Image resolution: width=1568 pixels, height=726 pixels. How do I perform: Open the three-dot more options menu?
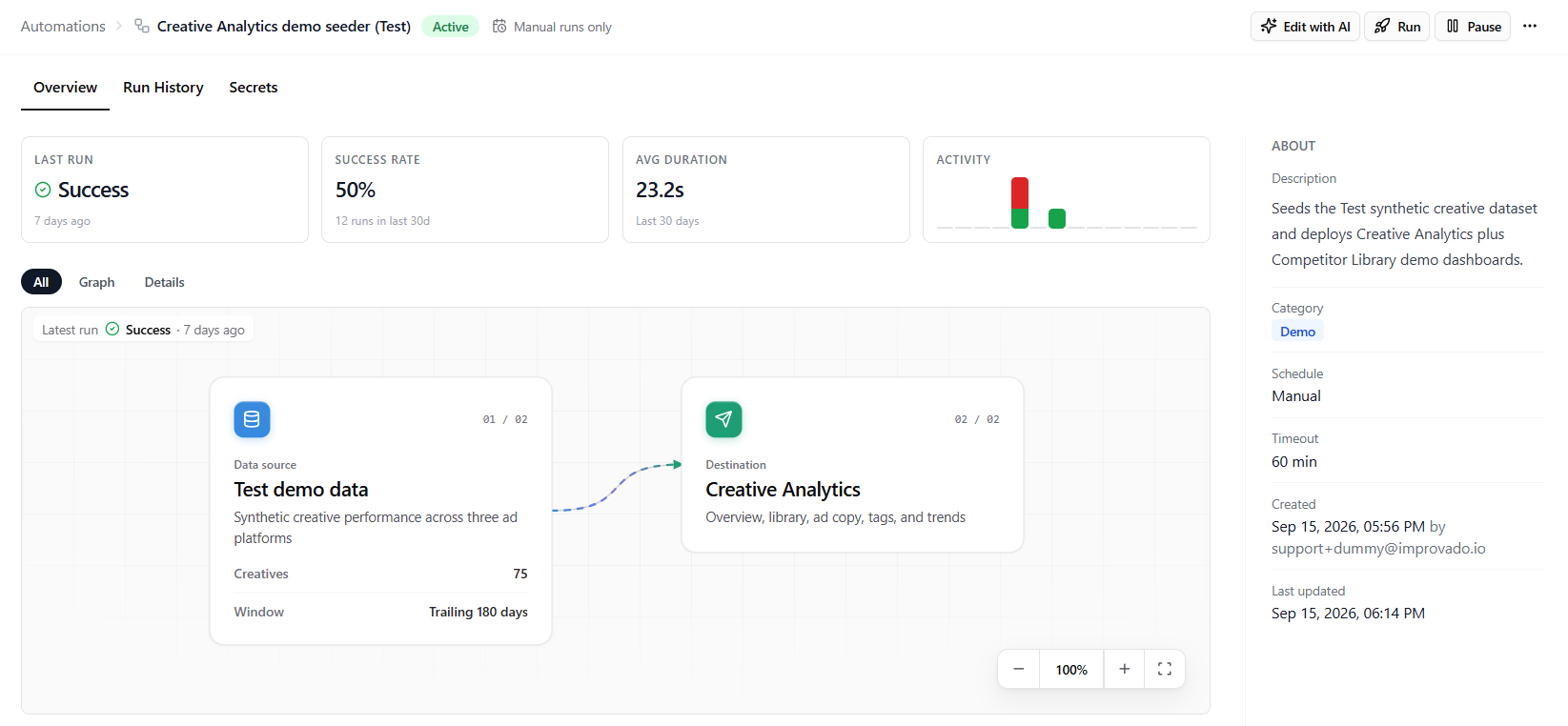1530,27
